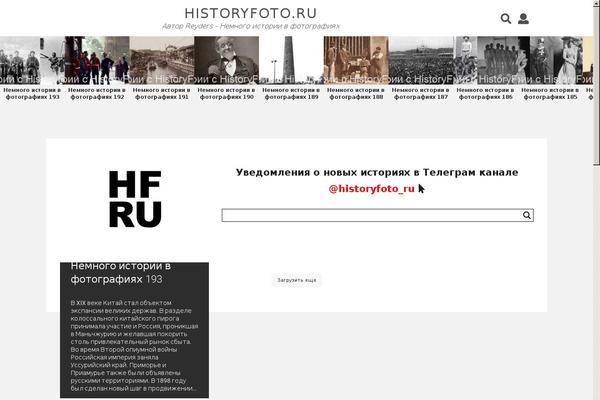600x400 pixels.
Task: Open the thumbnail for story 187
Action: (x=421, y=60)
